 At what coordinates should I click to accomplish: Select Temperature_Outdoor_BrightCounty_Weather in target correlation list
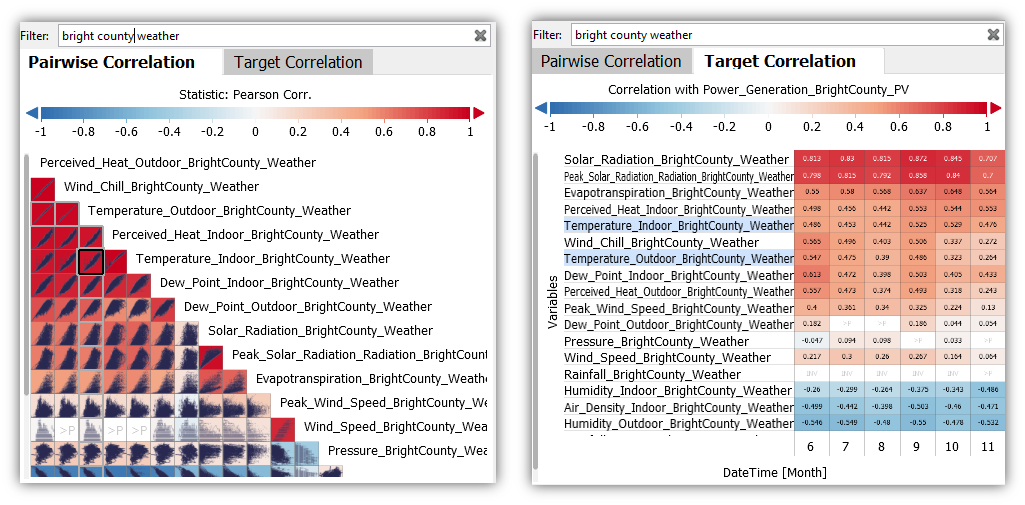[x=678, y=259]
